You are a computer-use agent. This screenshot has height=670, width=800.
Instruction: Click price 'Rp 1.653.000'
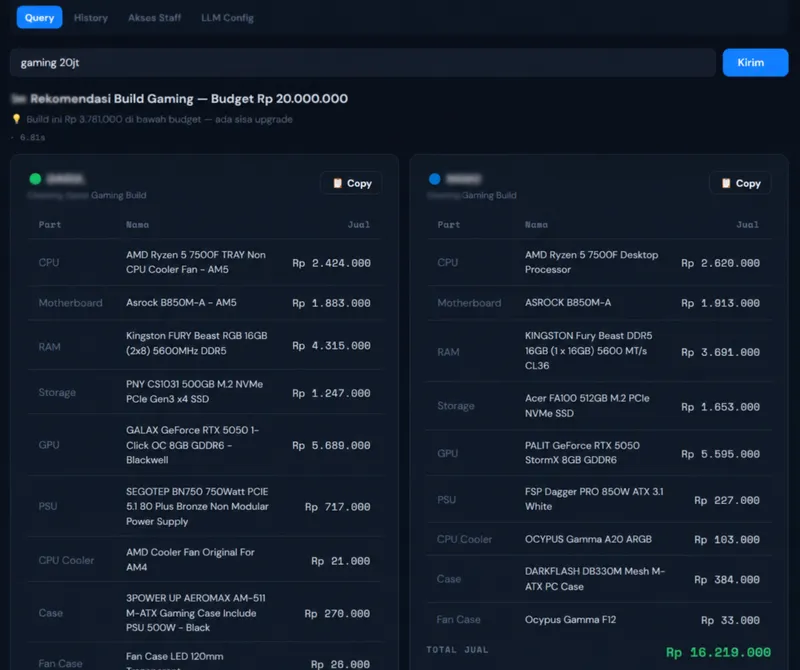tap(720, 407)
